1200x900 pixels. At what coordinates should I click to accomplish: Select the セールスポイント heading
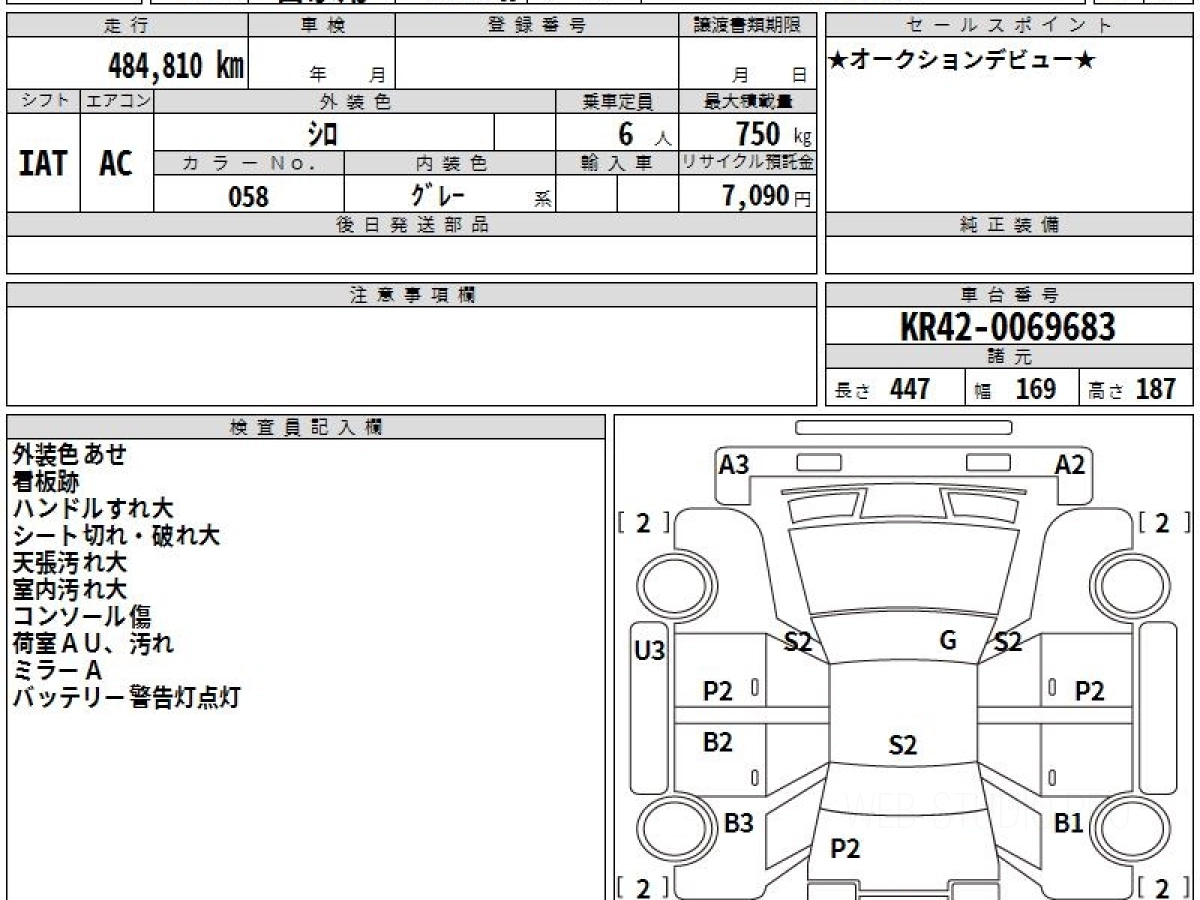click(x=1009, y=26)
